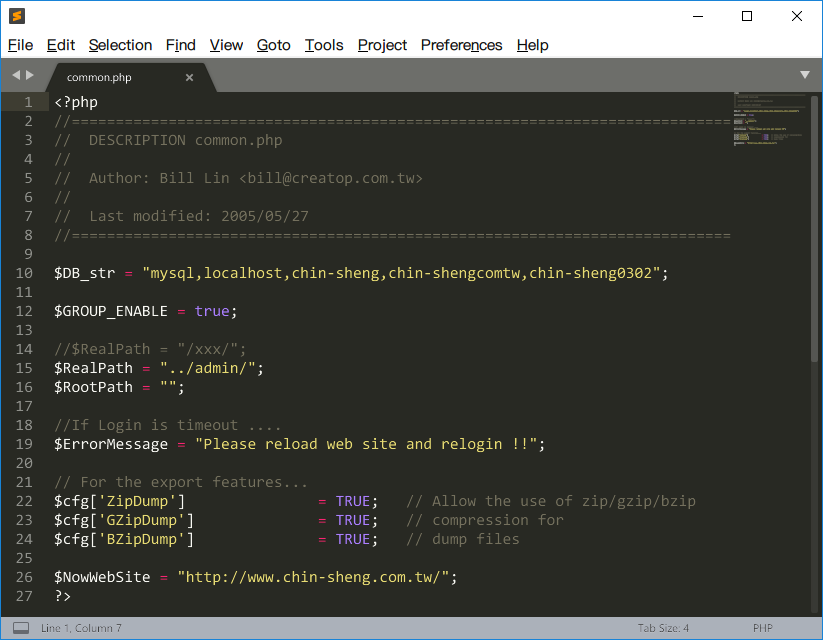Go to next tab with right arrow

point(30,75)
